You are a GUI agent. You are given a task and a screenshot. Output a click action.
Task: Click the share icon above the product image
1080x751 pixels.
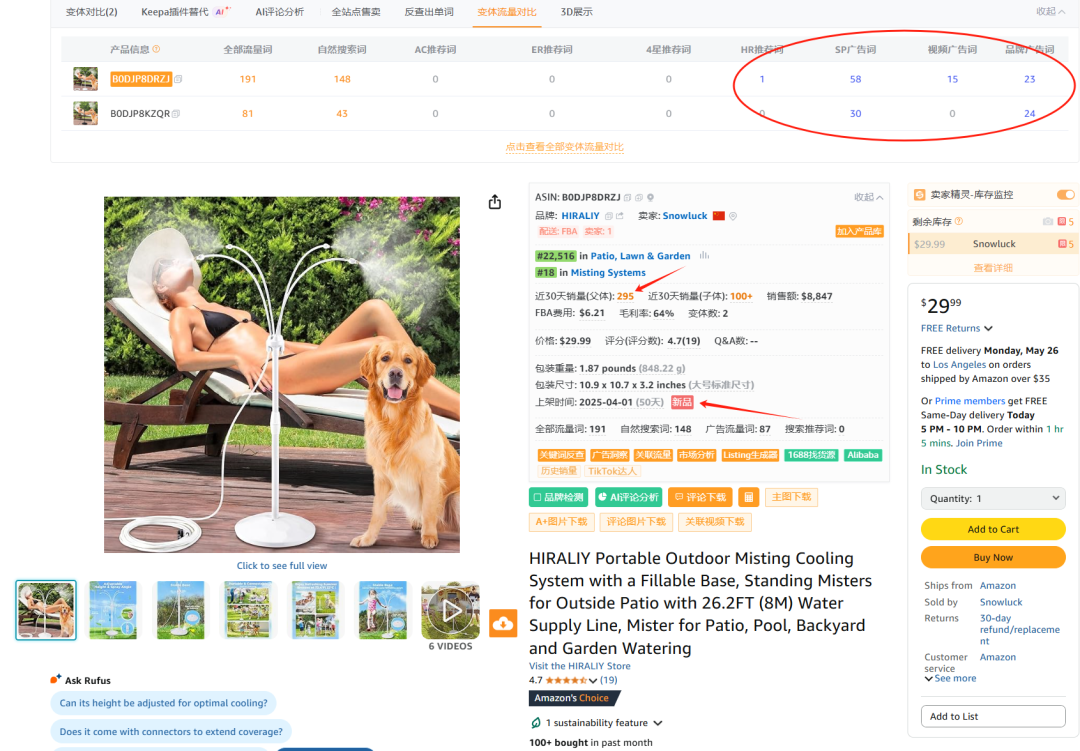(x=494, y=201)
